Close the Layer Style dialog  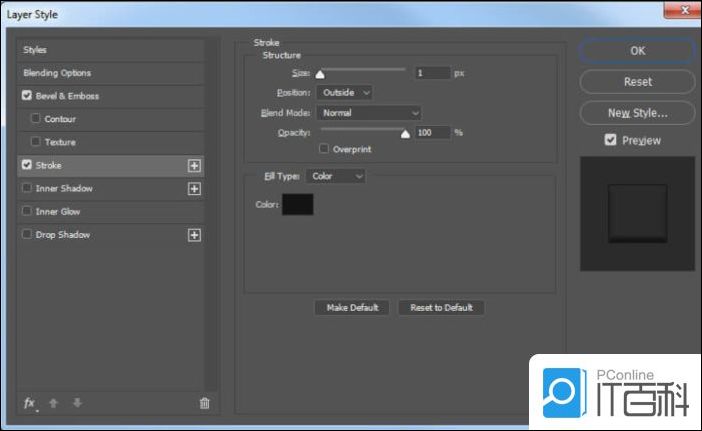[x=682, y=10]
